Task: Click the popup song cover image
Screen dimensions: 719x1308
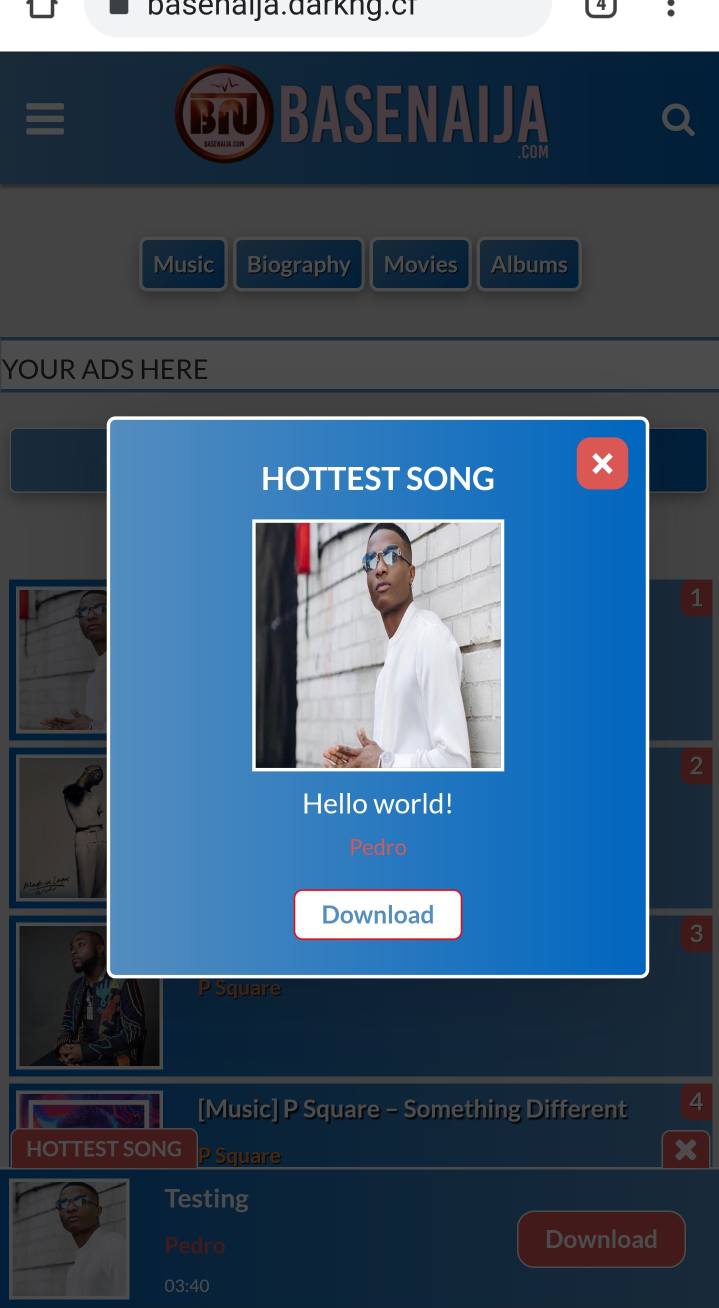Action: [378, 645]
